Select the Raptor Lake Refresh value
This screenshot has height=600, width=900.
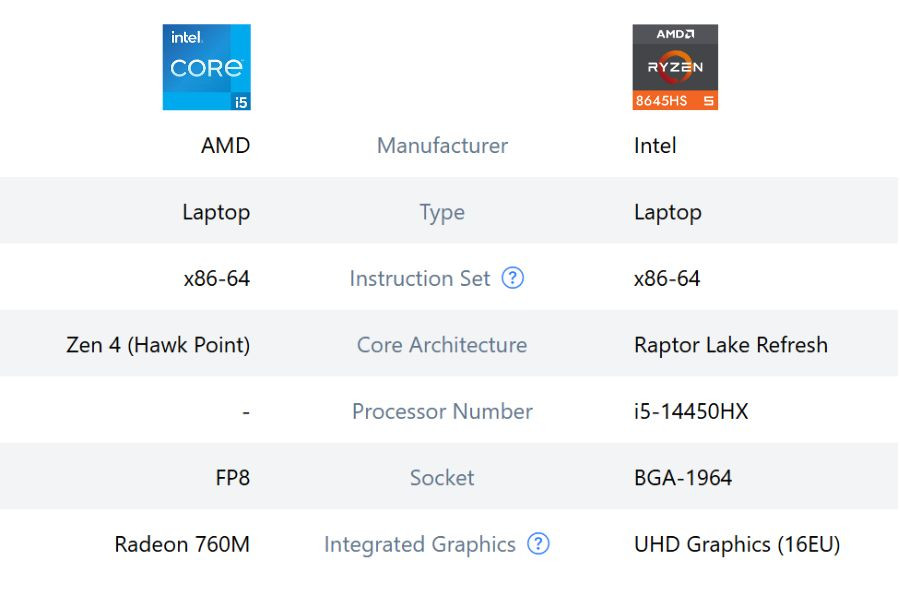point(731,345)
